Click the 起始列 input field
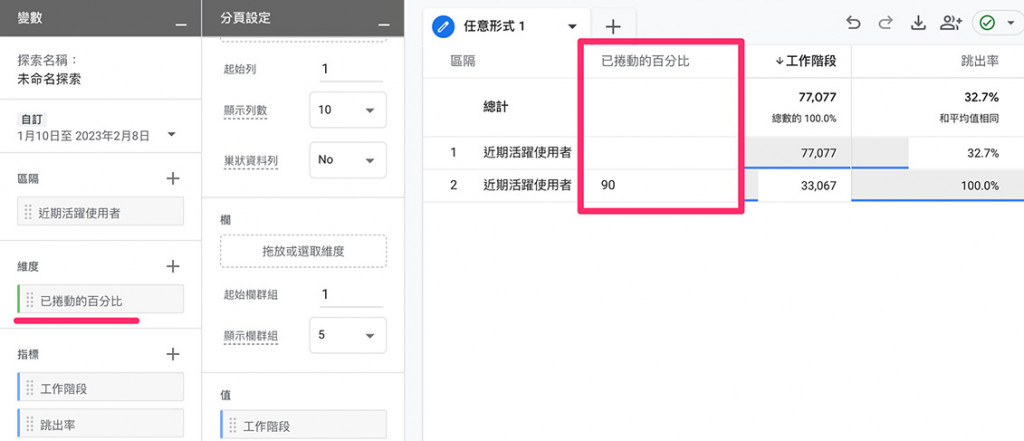This screenshot has height=441, width=1024. pos(351,69)
